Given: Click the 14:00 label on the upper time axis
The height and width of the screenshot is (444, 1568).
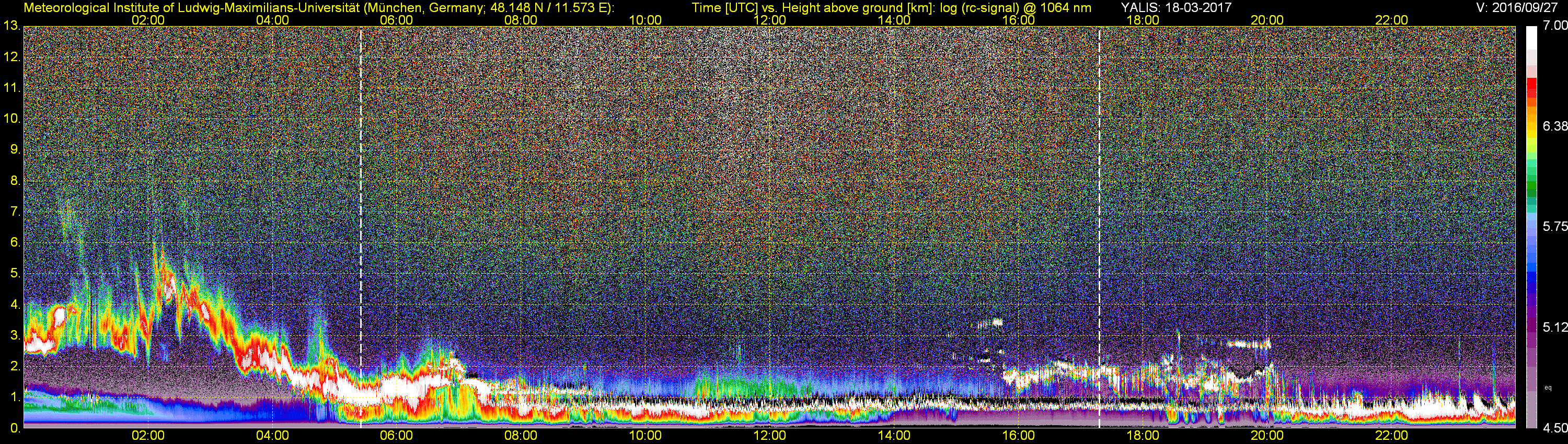Looking at the screenshot, I should [x=894, y=20].
